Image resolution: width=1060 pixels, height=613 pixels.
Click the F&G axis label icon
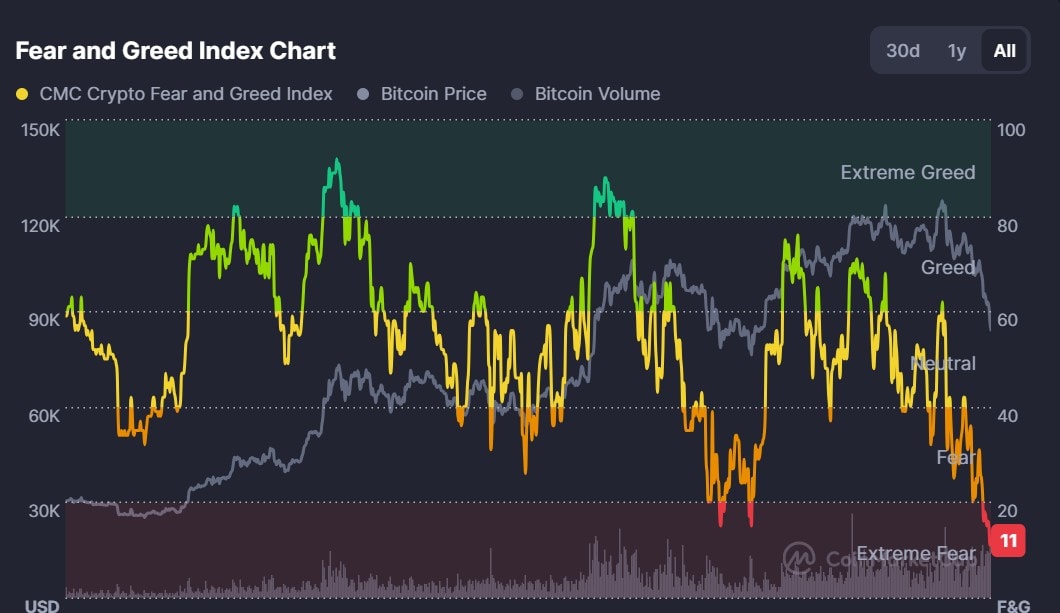coord(1013,604)
